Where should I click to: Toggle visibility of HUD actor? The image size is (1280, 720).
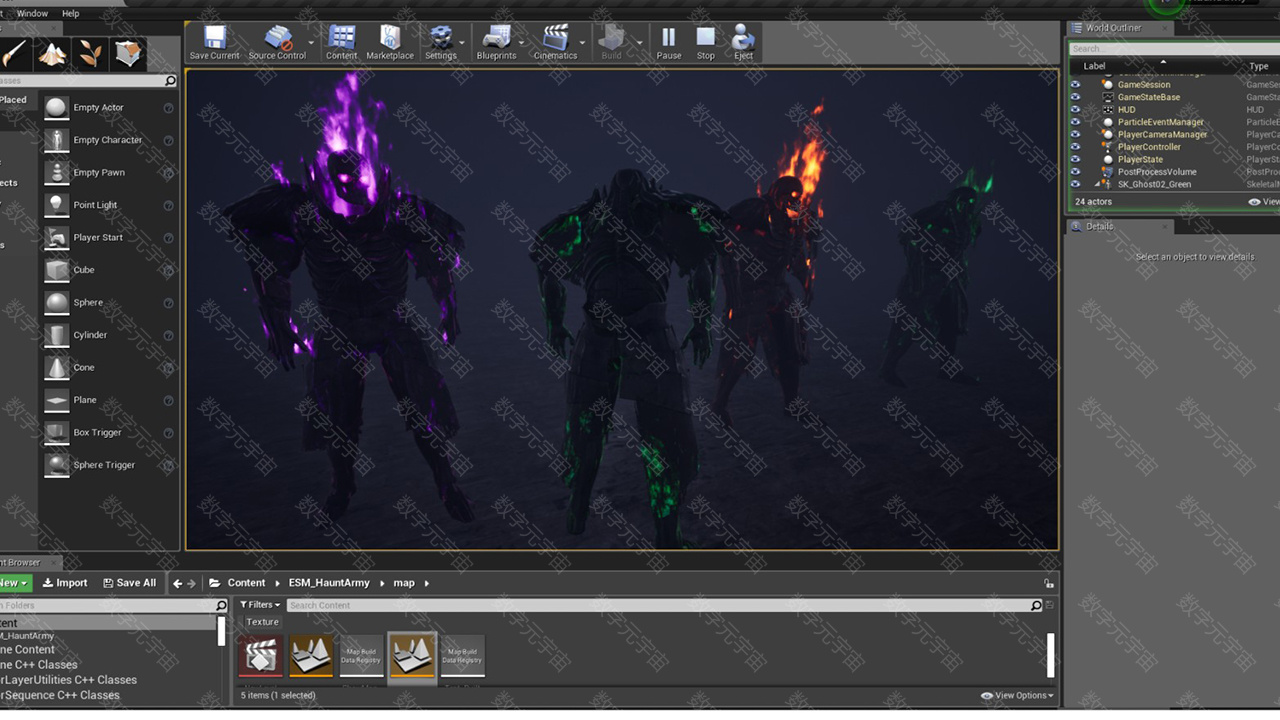pos(1075,110)
